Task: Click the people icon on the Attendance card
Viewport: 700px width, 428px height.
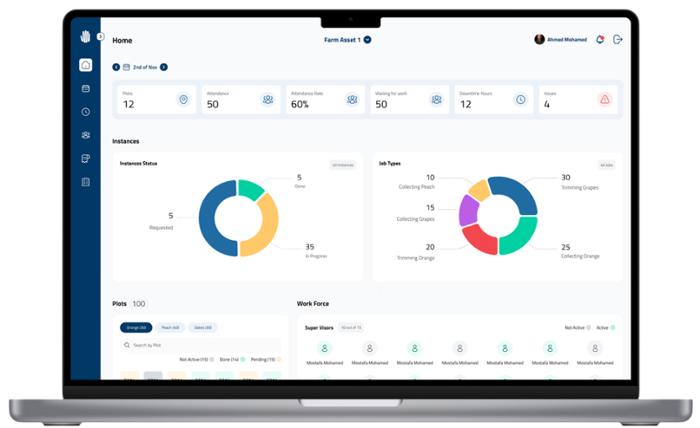Action: (268, 100)
